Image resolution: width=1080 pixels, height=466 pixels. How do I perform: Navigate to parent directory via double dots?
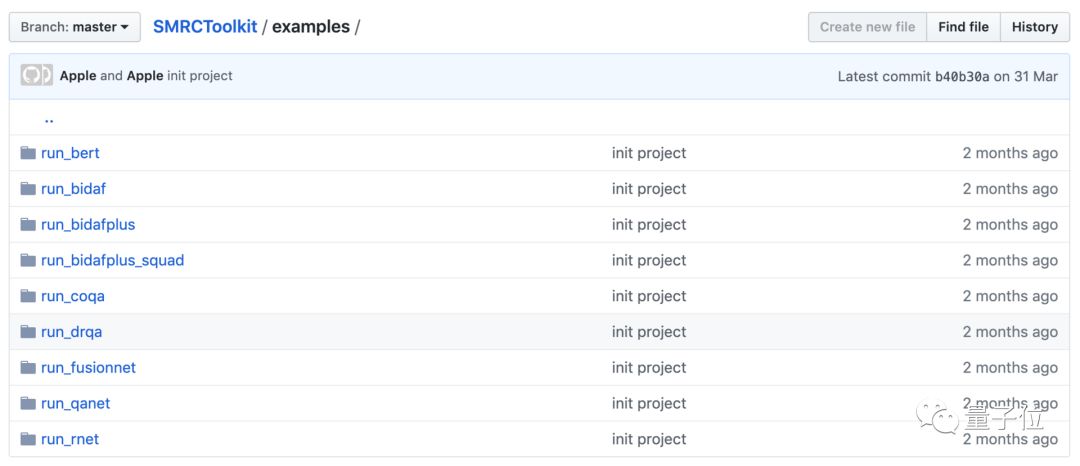click(49, 119)
